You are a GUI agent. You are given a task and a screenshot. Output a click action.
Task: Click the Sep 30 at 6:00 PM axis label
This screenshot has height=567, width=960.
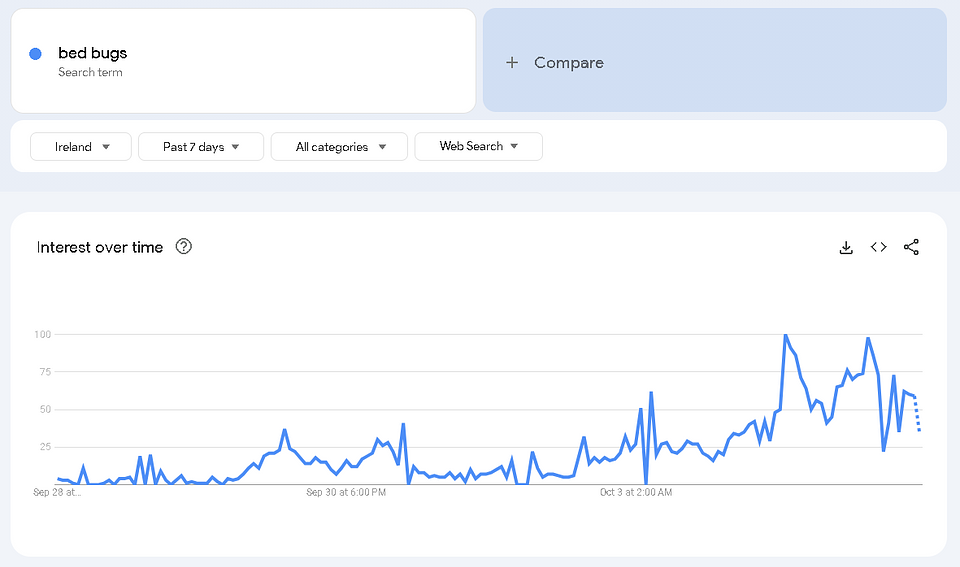pyautogui.click(x=347, y=492)
